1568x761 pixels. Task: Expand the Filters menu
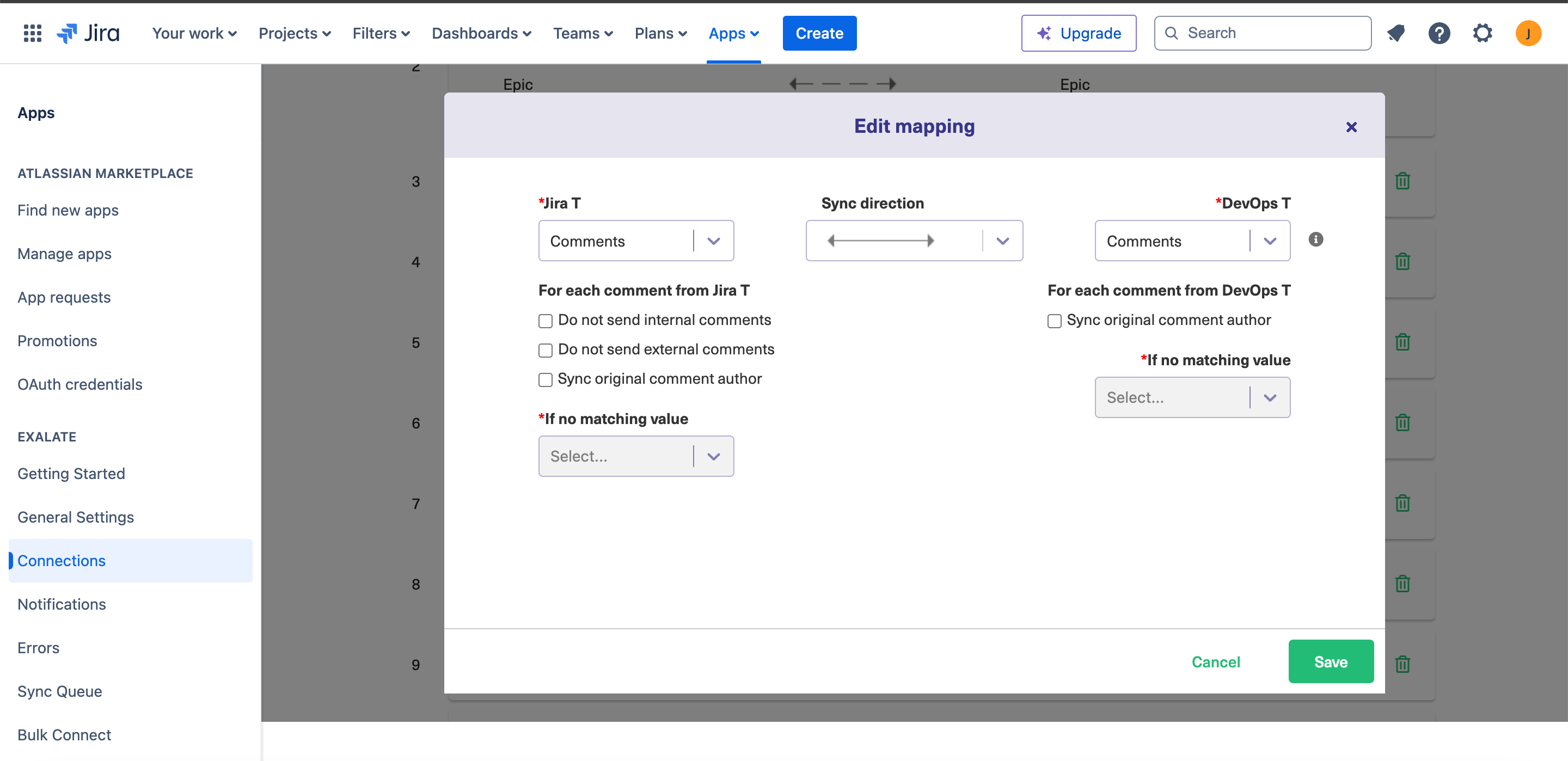click(x=381, y=33)
